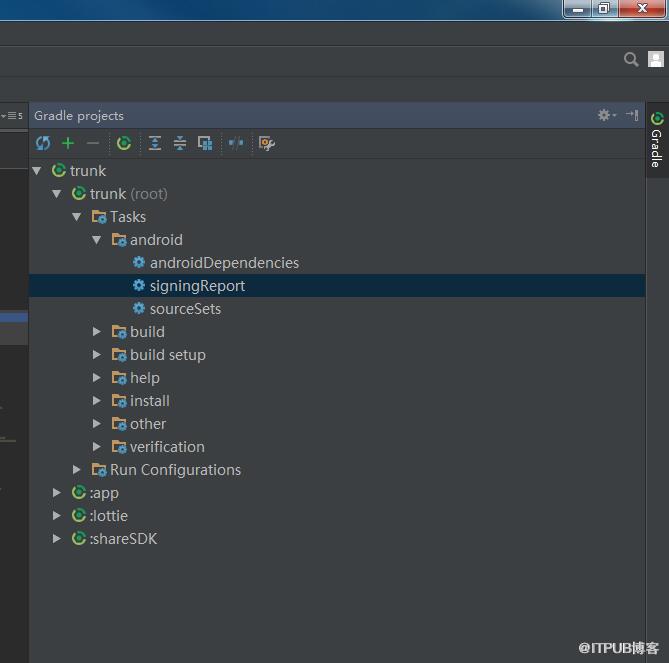Expand the install task group
The height and width of the screenshot is (663, 669).
point(97,401)
